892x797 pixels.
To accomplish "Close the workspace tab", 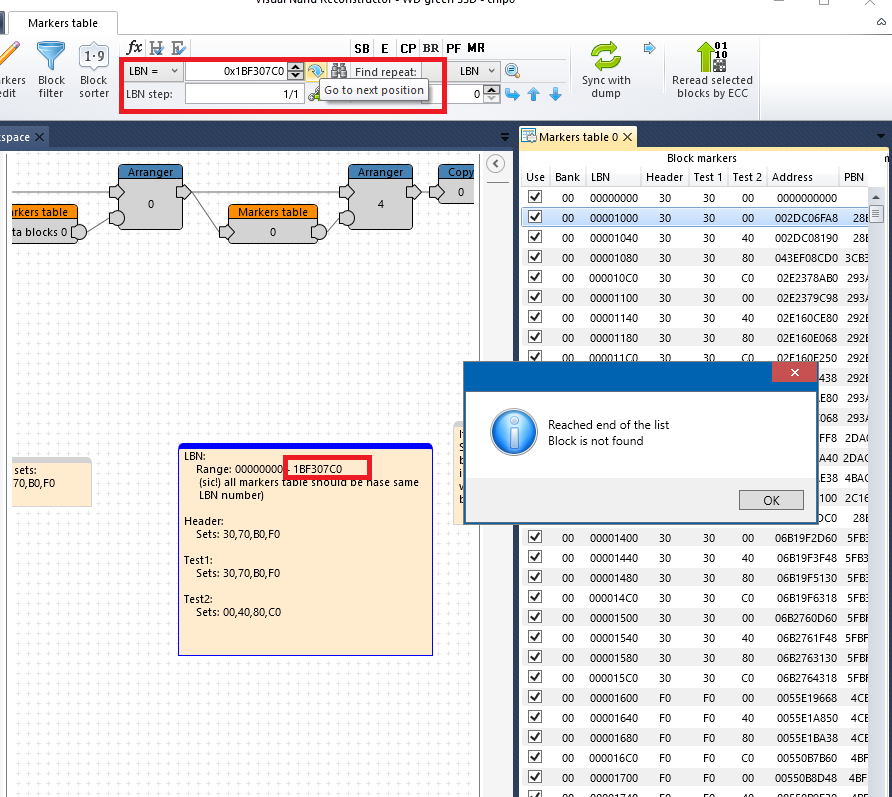I will tap(39, 137).
